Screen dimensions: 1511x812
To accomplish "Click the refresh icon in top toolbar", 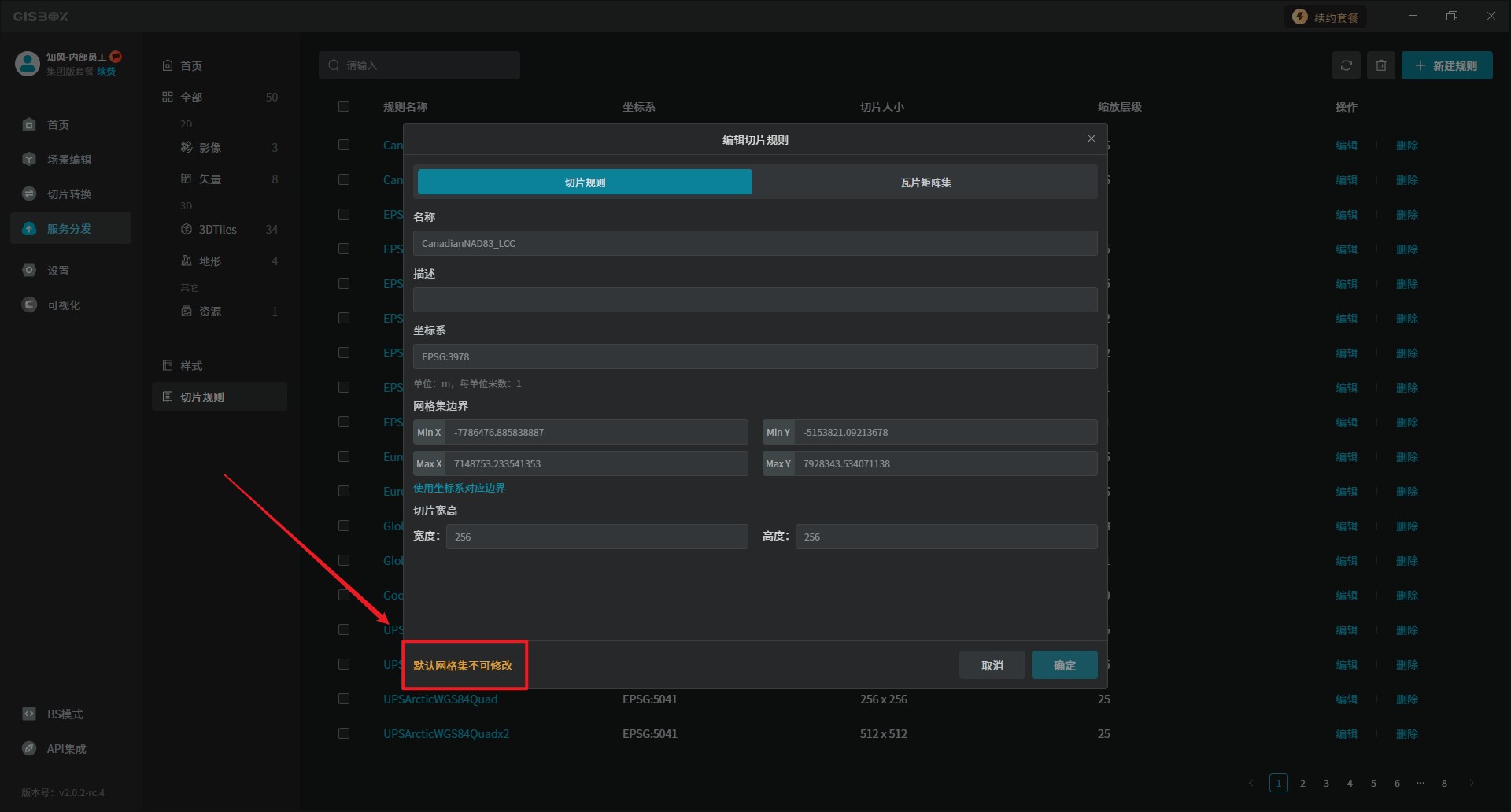I will (x=1346, y=65).
